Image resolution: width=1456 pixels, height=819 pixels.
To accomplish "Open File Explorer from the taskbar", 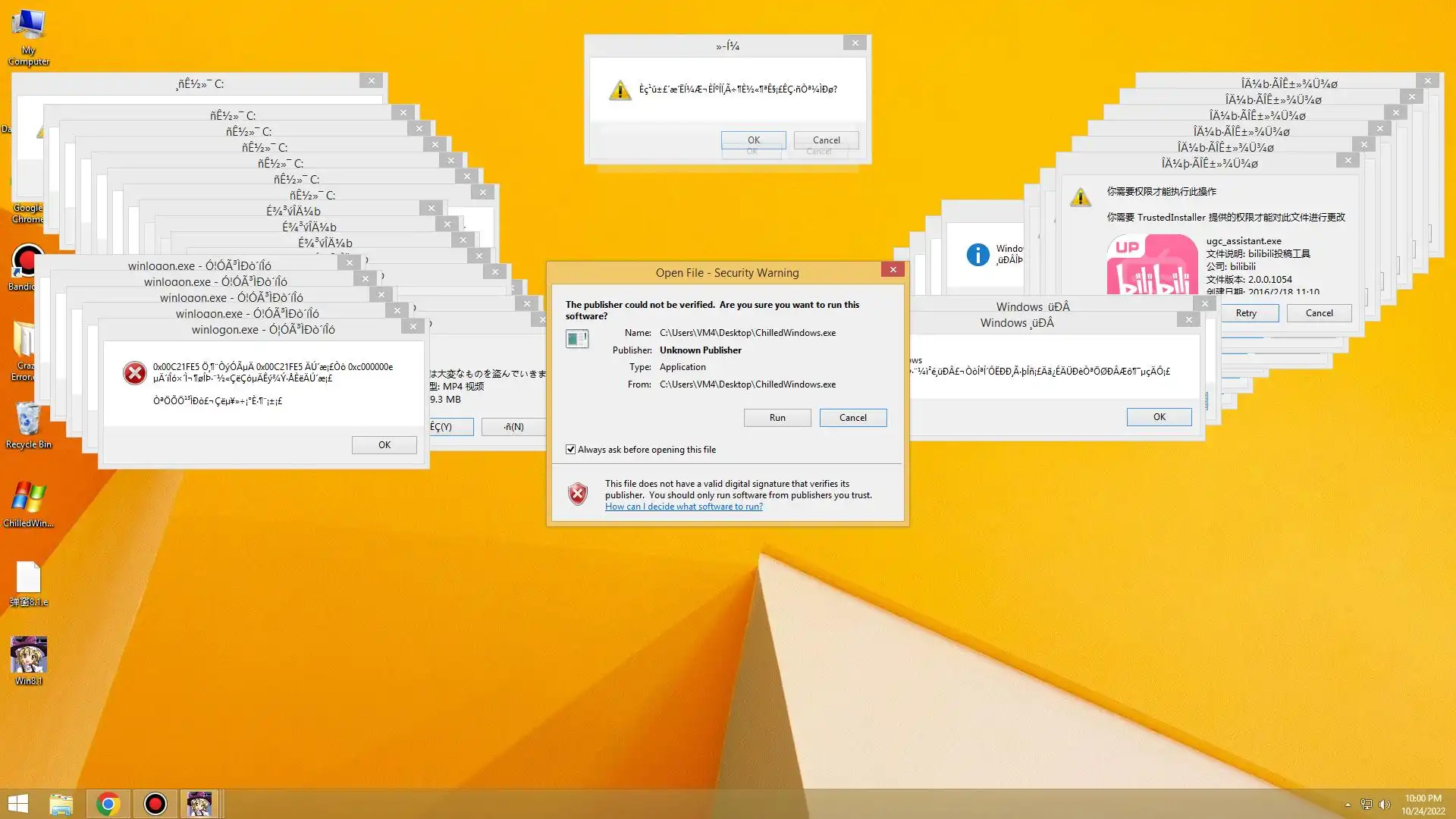I will pos(61,803).
